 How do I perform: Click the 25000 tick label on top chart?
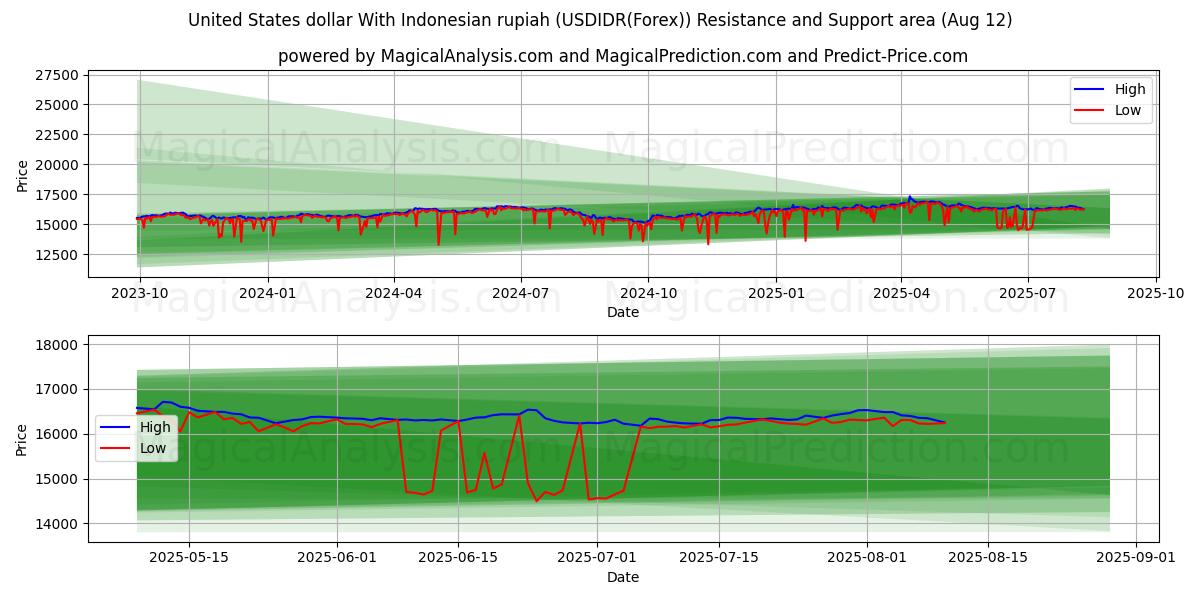[57, 105]
